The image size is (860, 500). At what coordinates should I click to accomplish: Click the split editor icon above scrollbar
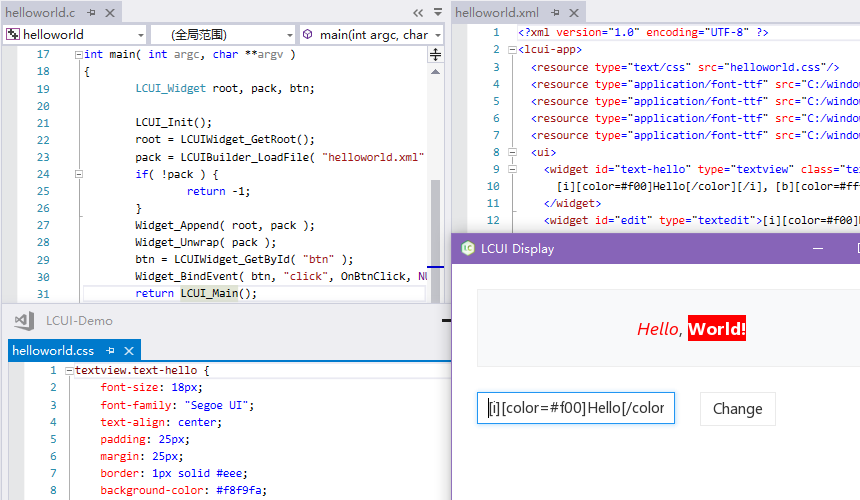coord(435,54)
